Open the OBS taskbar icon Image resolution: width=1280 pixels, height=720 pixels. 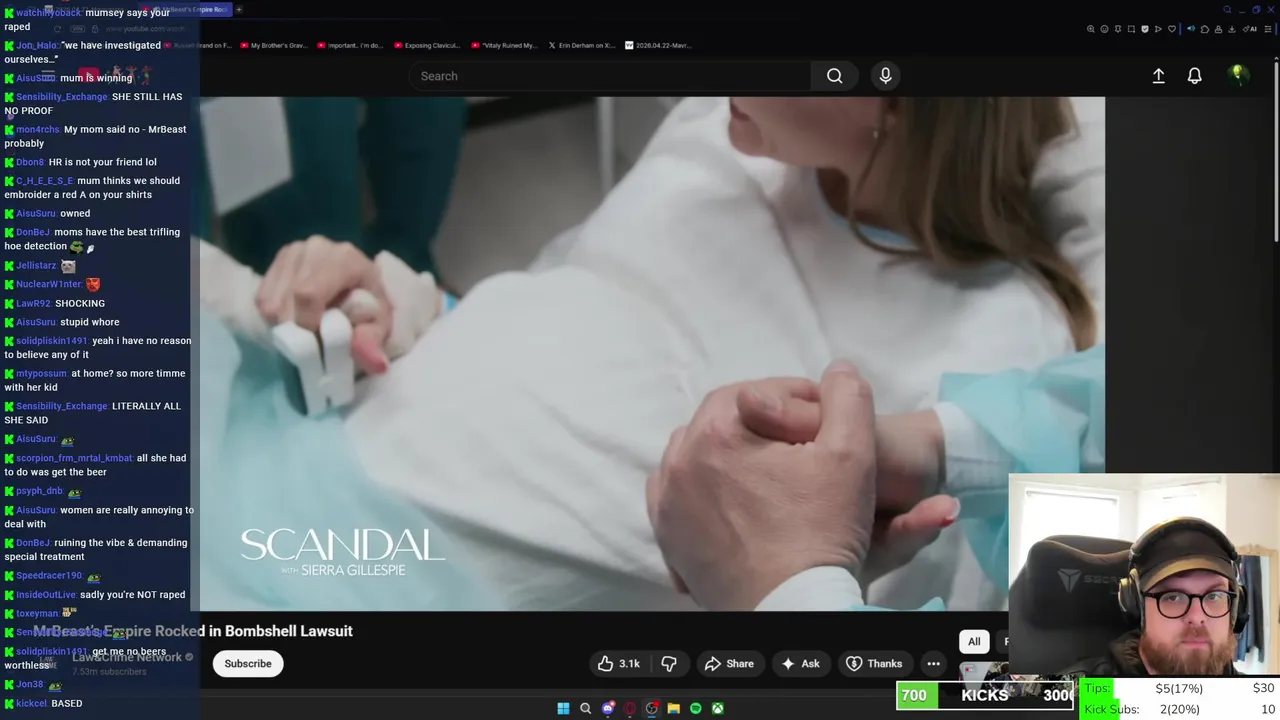click(x=652, y=708)
